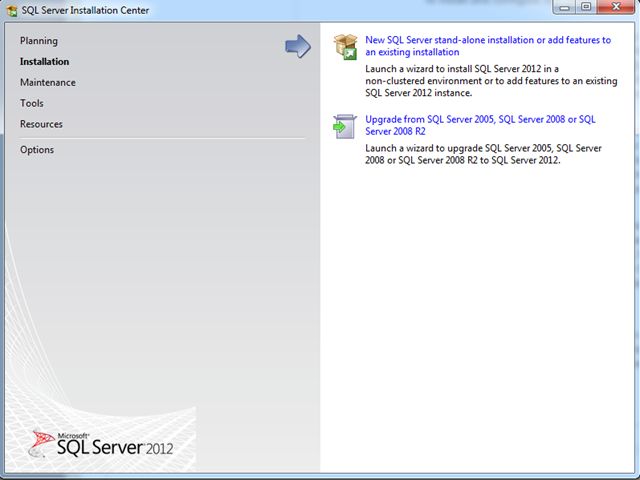Image resolution: width=640 pixels, height=480 pixels.
Task: Go to the Tools section
Action: click(32, 103)
